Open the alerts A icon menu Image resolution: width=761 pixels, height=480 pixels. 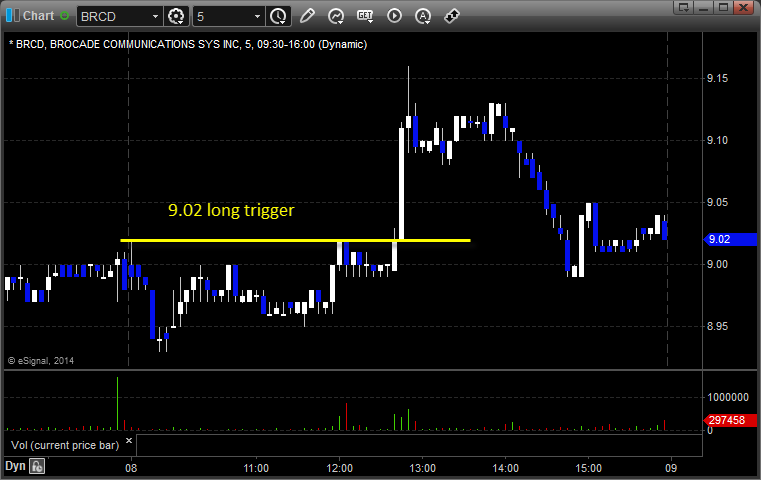pyautogui.click(x=423, y=17)
